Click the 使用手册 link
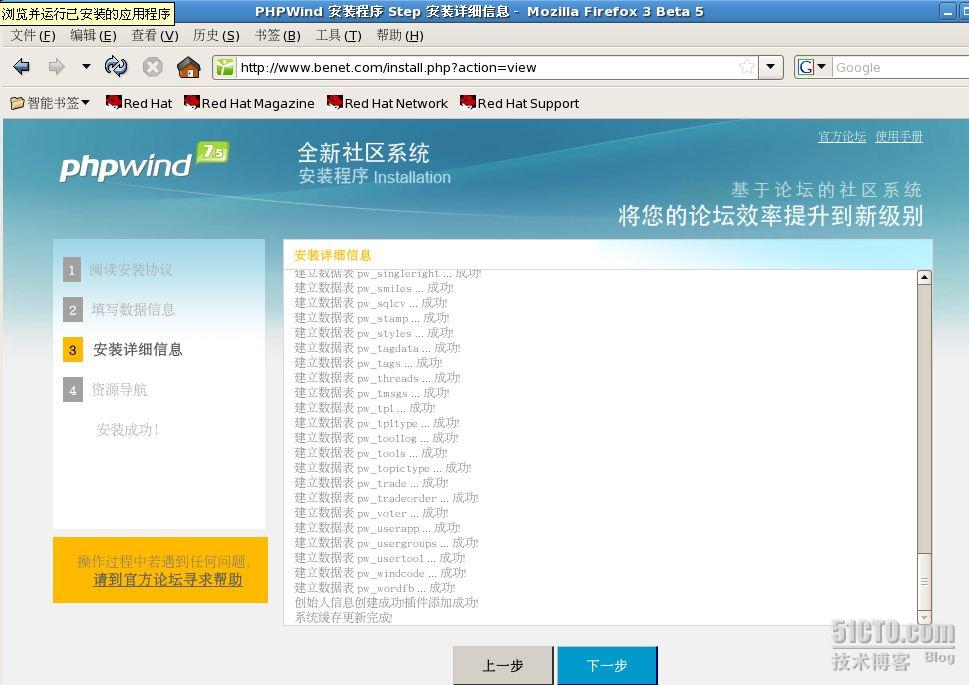This screenshot has width=969, height=685. (x=899, y=137)
